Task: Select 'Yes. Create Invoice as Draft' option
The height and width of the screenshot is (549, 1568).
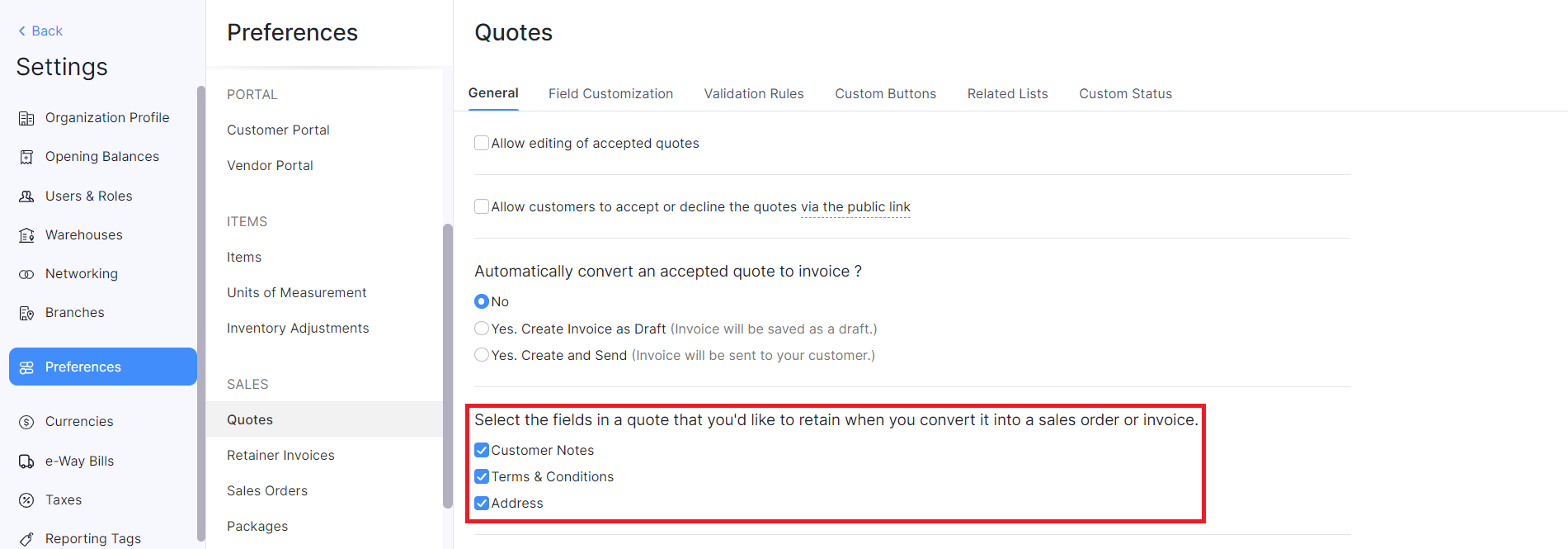Action: 482,328
